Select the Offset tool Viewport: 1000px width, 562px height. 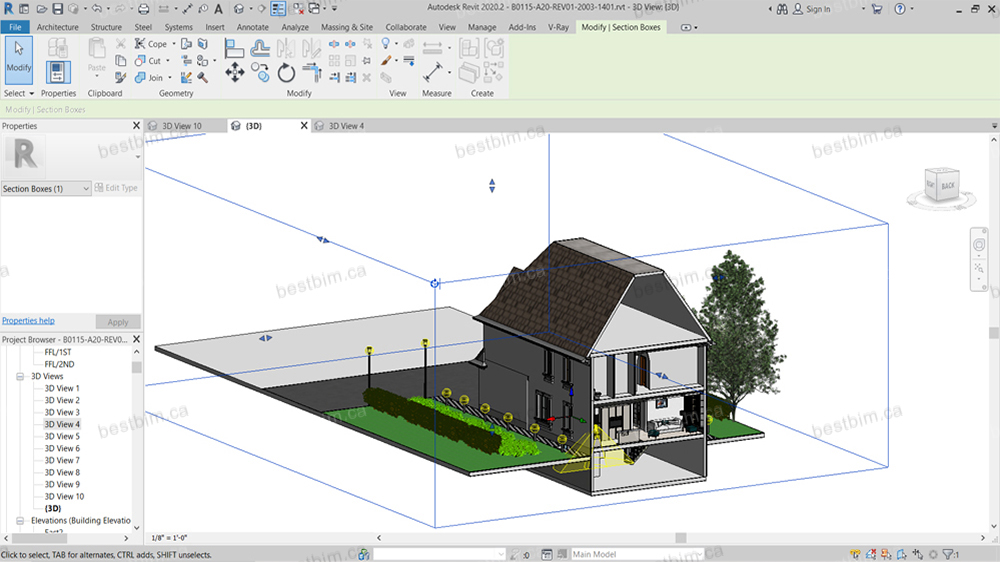point(260,48)
